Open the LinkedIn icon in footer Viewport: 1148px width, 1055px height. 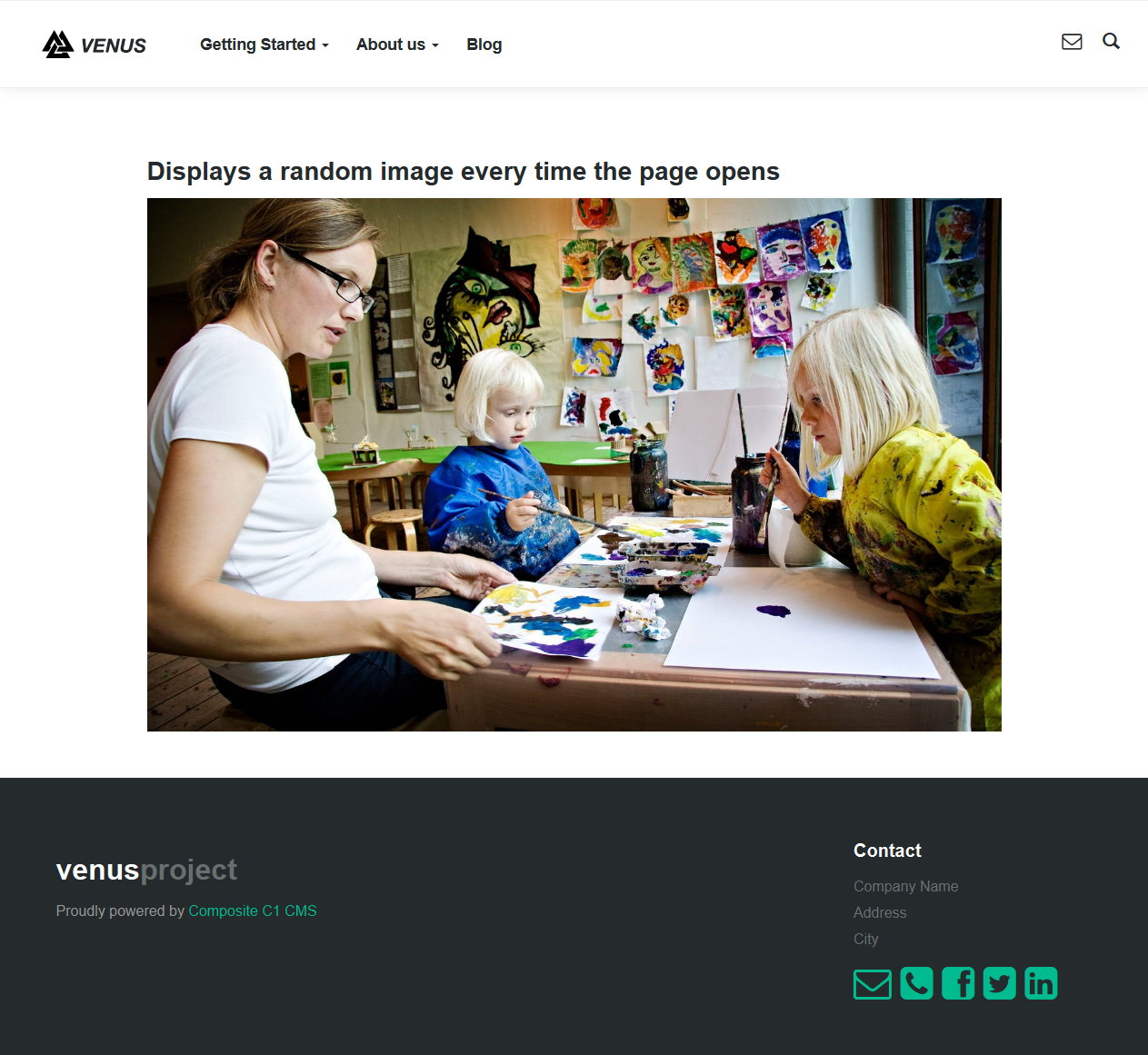click(1041, 983)
